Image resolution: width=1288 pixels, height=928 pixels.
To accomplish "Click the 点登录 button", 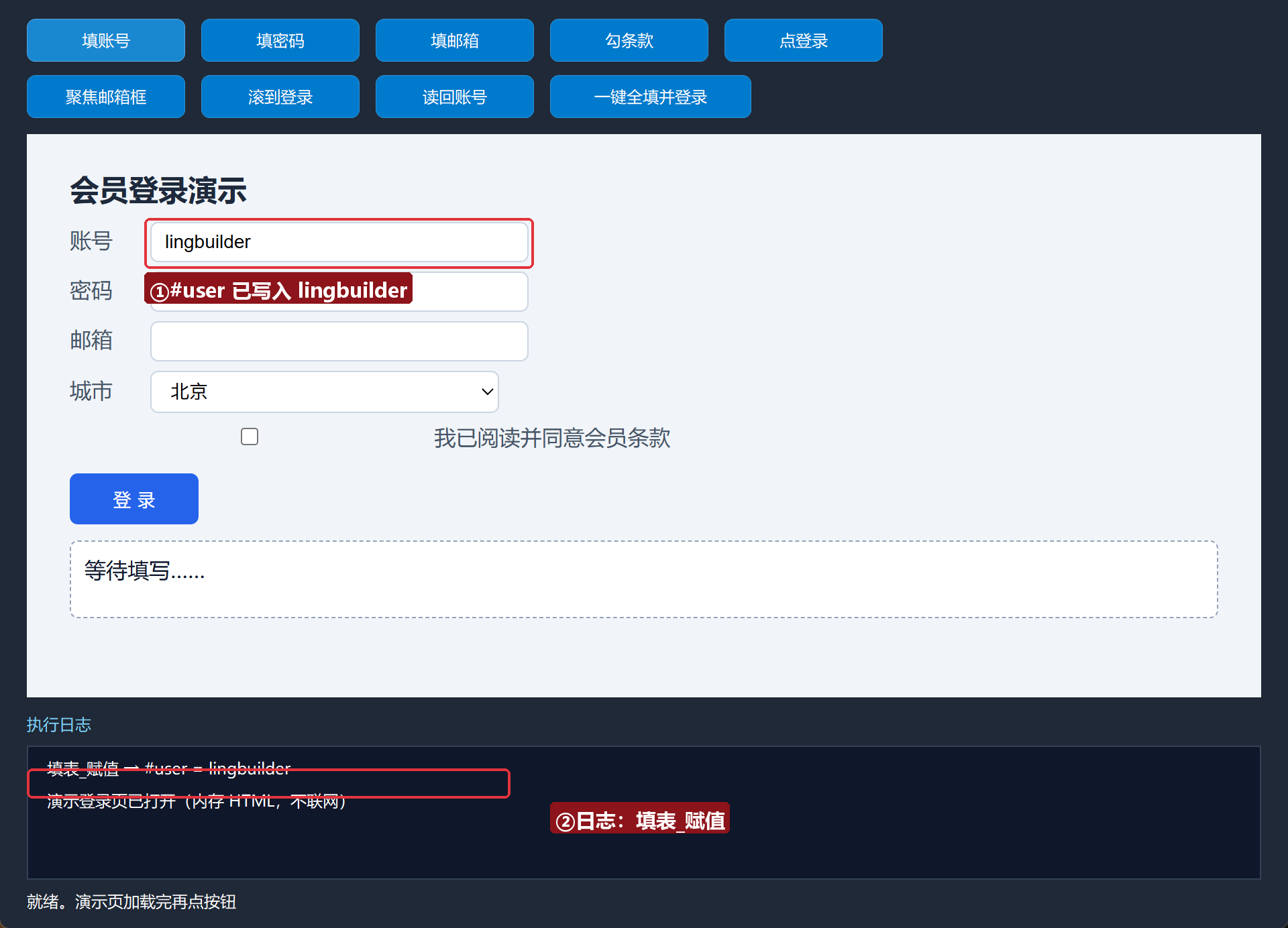I will pyautogui.click(x=804, y=40).
